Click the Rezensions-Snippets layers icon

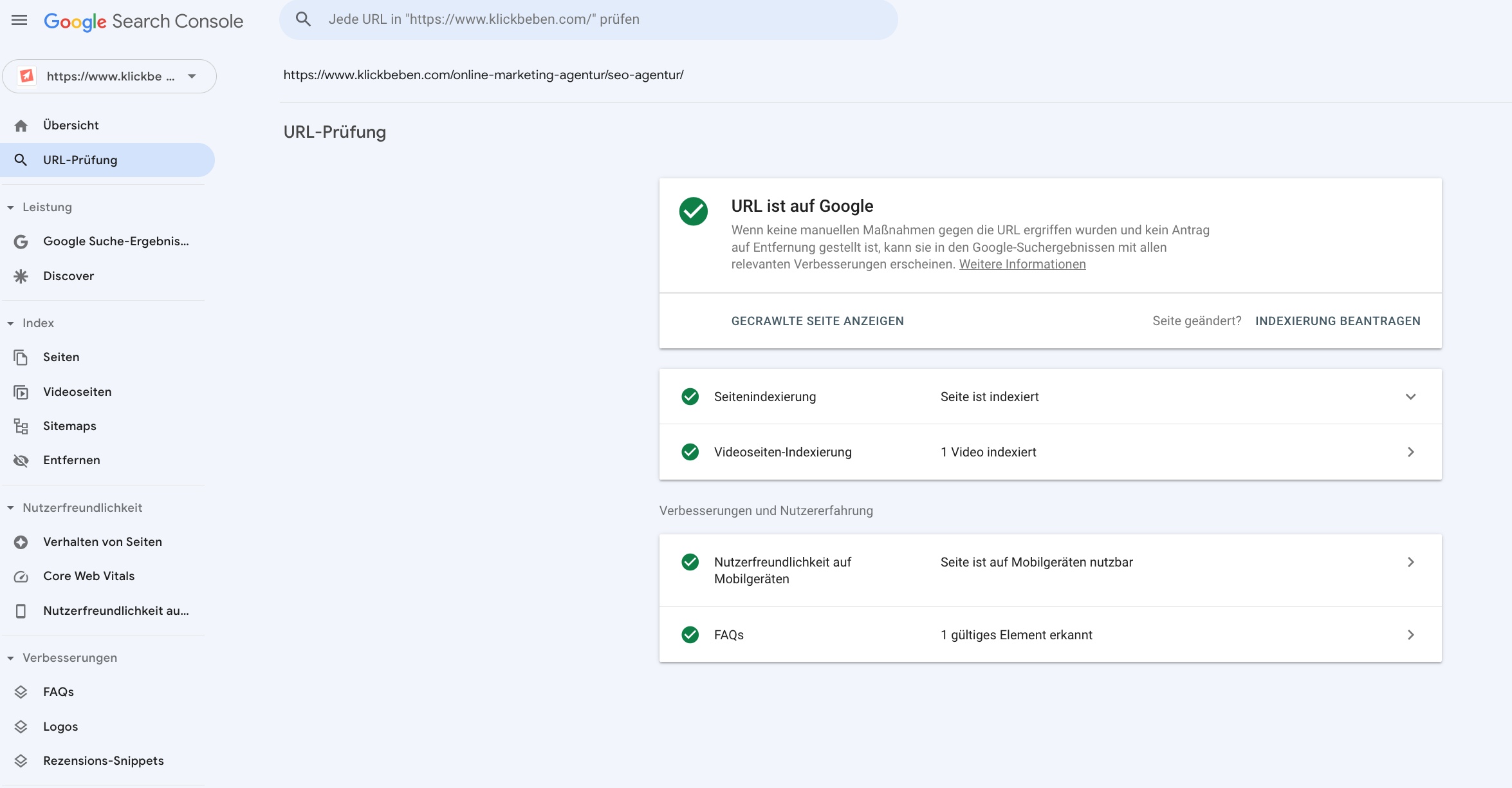click(21, 761)
